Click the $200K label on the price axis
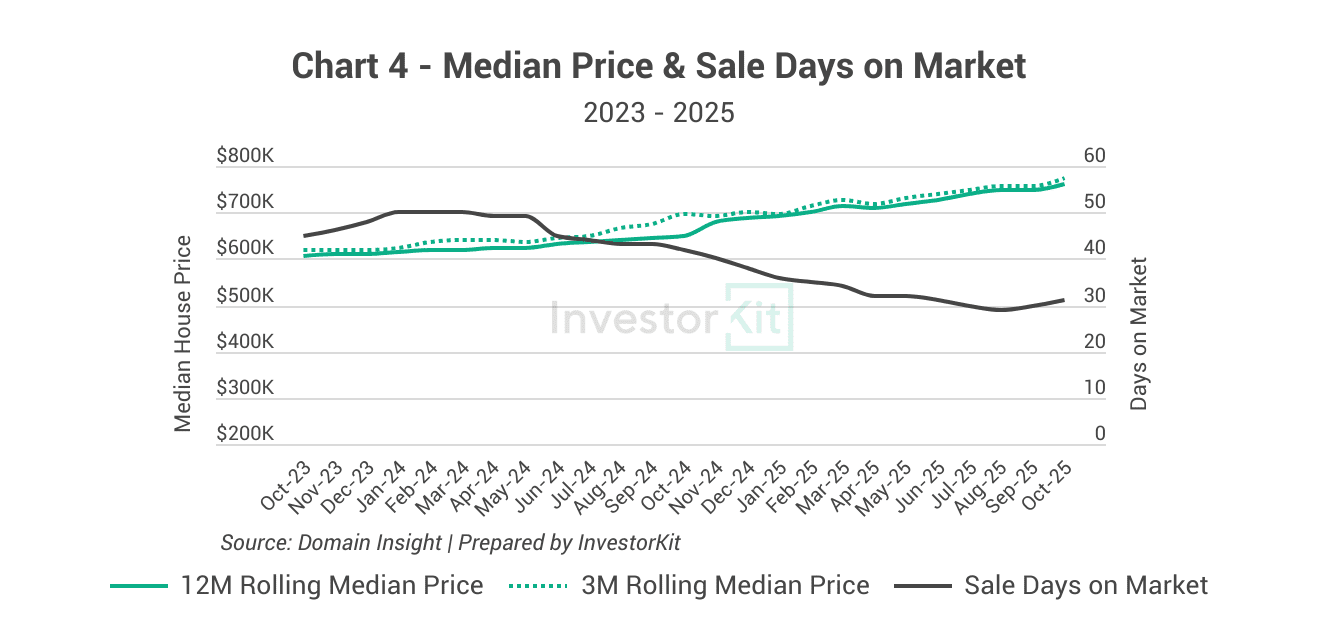The image size is (1320, 640). click(x=245, y=435)
